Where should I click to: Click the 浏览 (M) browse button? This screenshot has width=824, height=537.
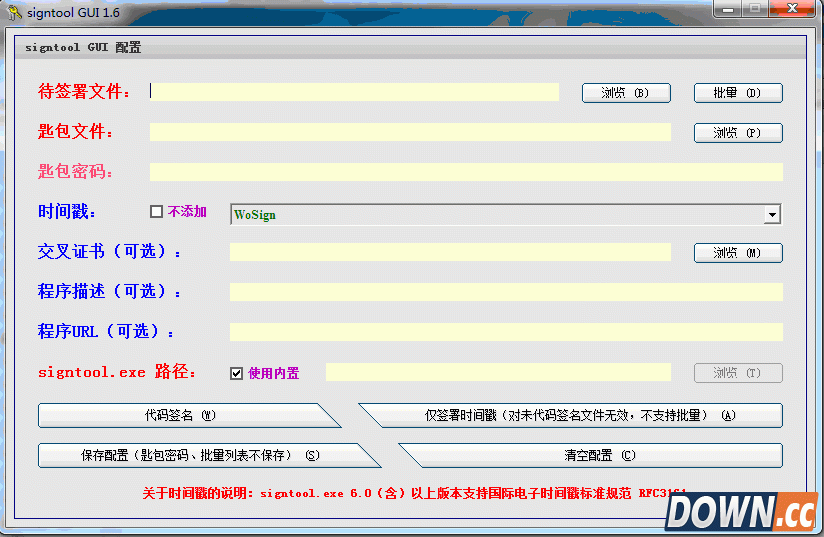pos(738,253)
